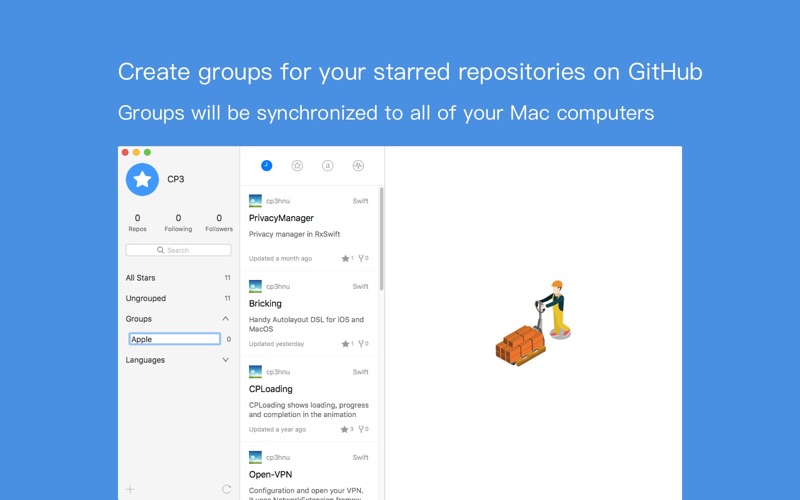Open the Open-VPN repository title
The image size is (800, 500).
(x=270, y=474)
